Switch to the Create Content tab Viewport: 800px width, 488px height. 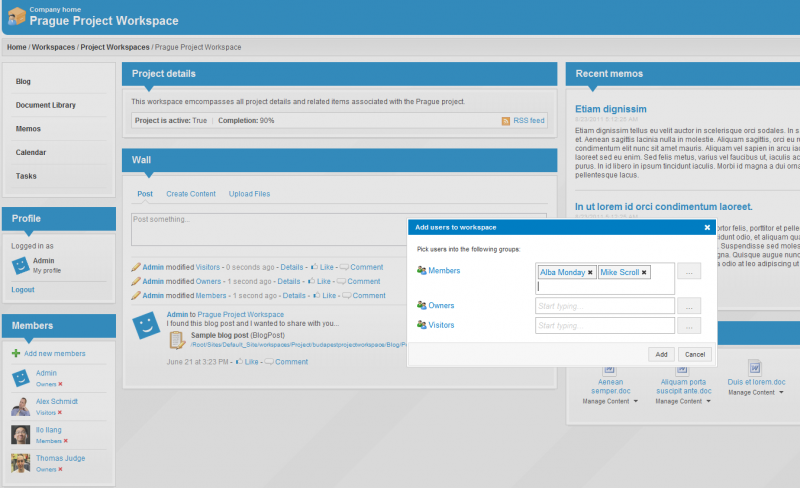tap(191, 194)
